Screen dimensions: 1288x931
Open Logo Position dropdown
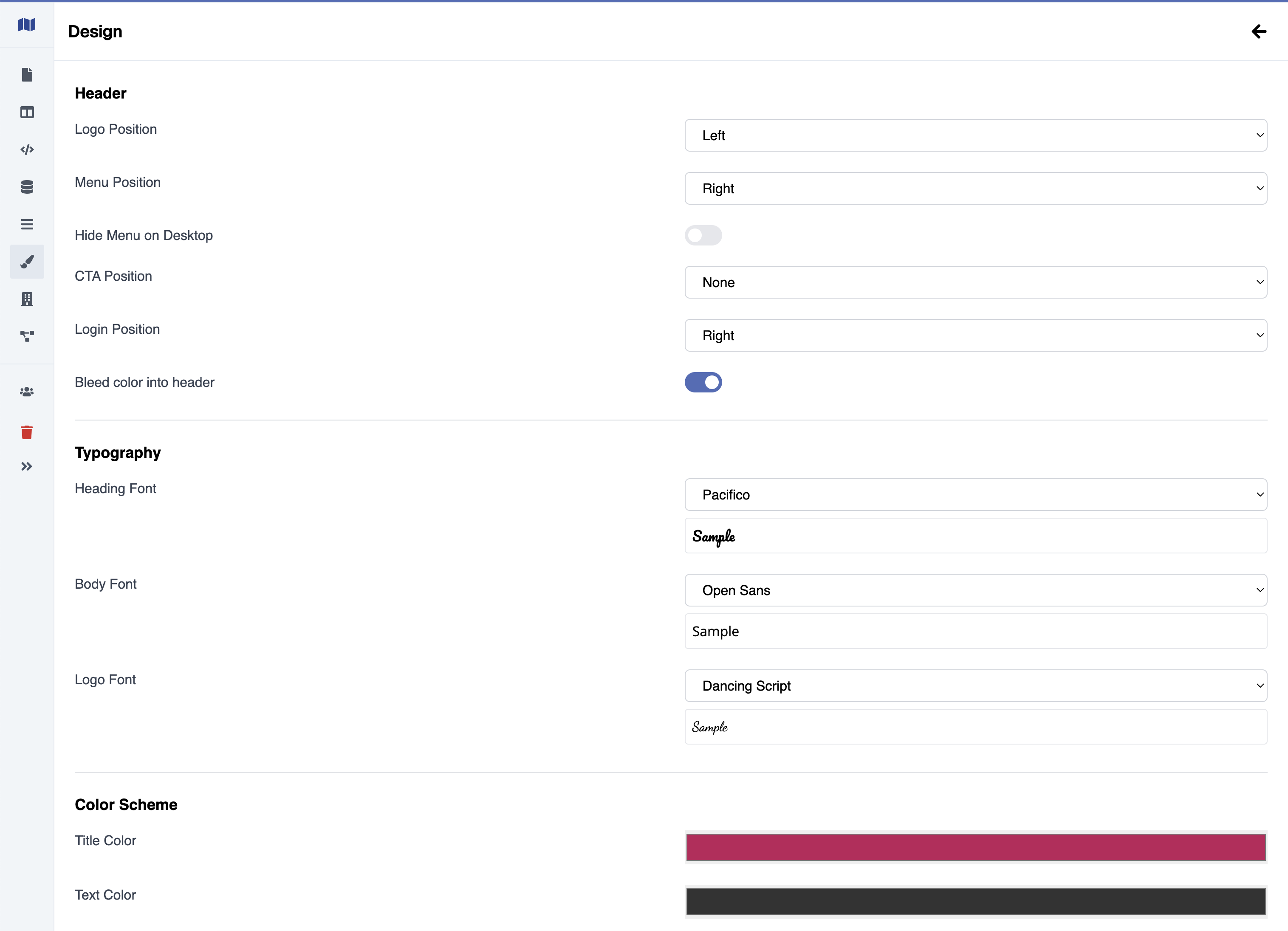(x=975, y=135)
